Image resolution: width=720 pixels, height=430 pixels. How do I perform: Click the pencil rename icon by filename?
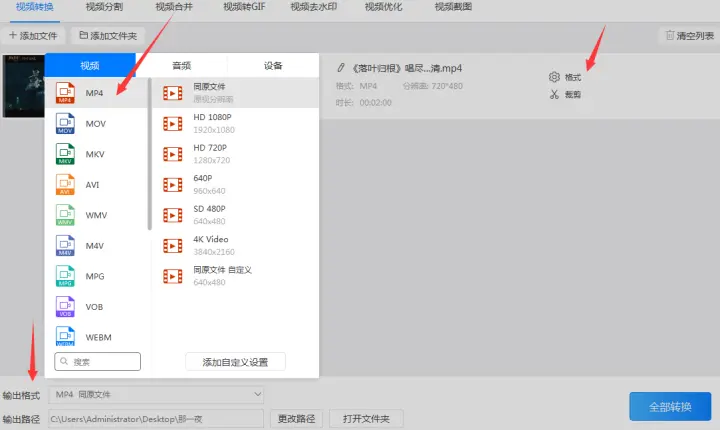[341, 68]
